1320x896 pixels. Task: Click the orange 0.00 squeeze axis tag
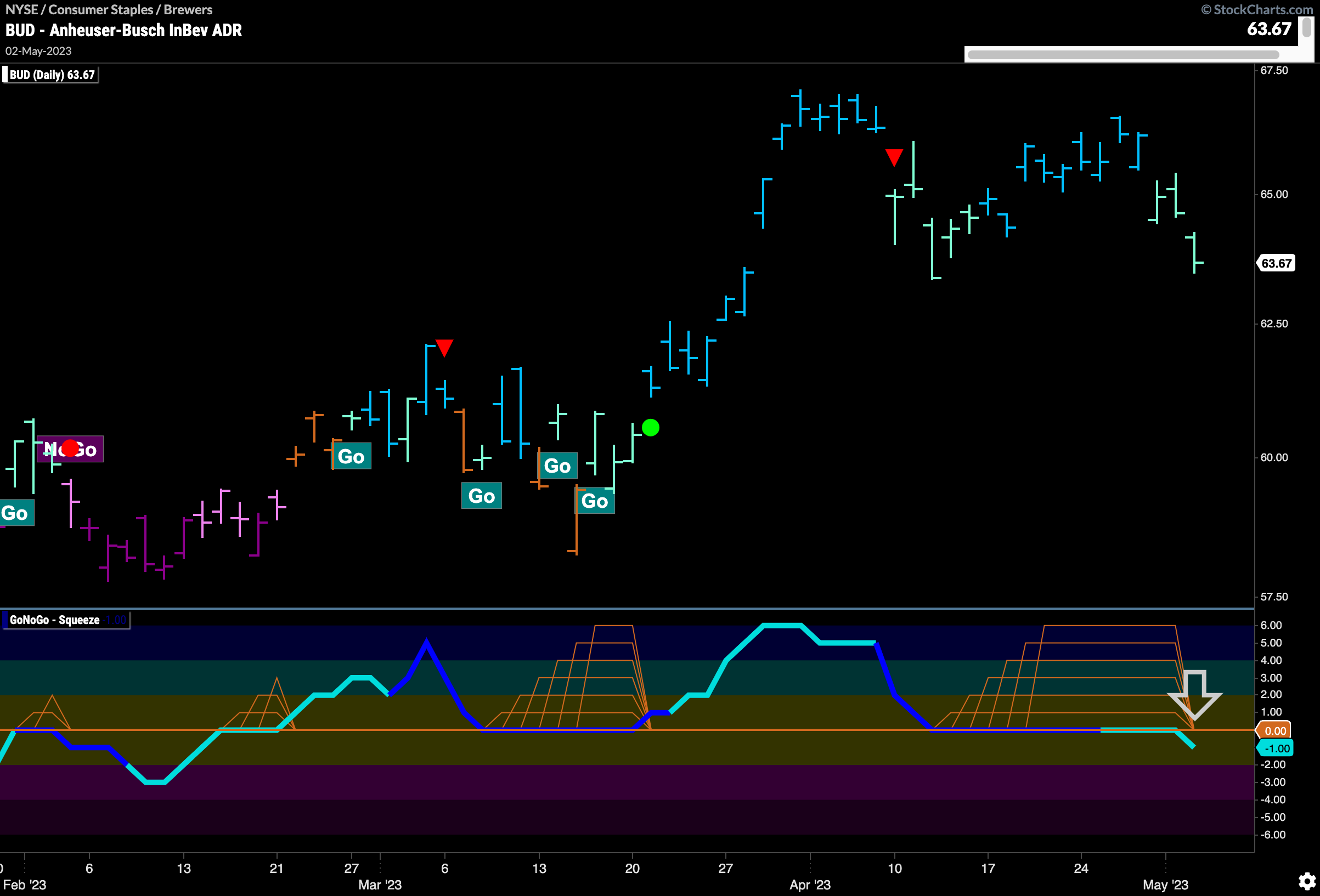1274,731
